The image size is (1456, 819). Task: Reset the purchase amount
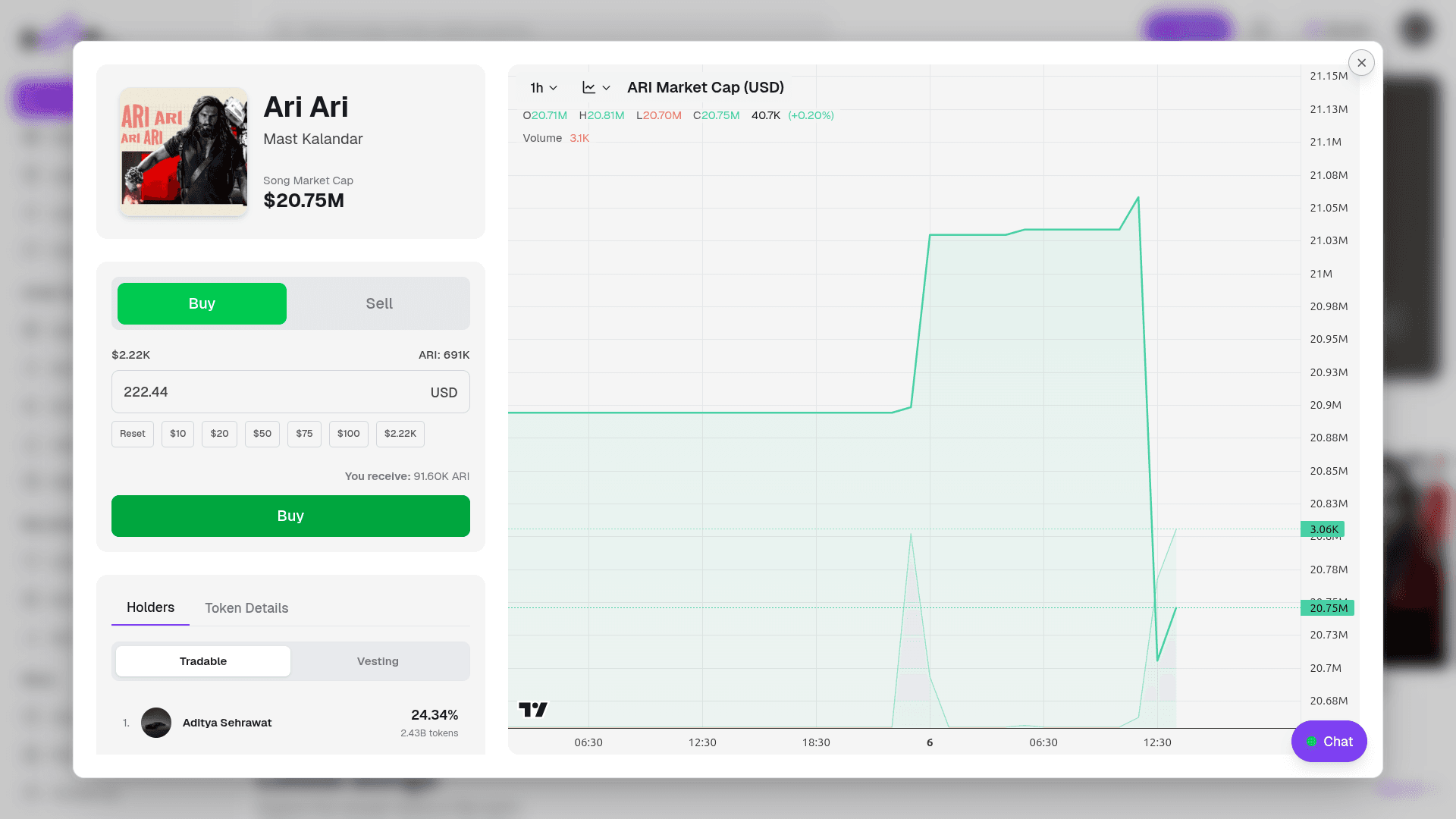pyautogui.click(x=133, y=434)
